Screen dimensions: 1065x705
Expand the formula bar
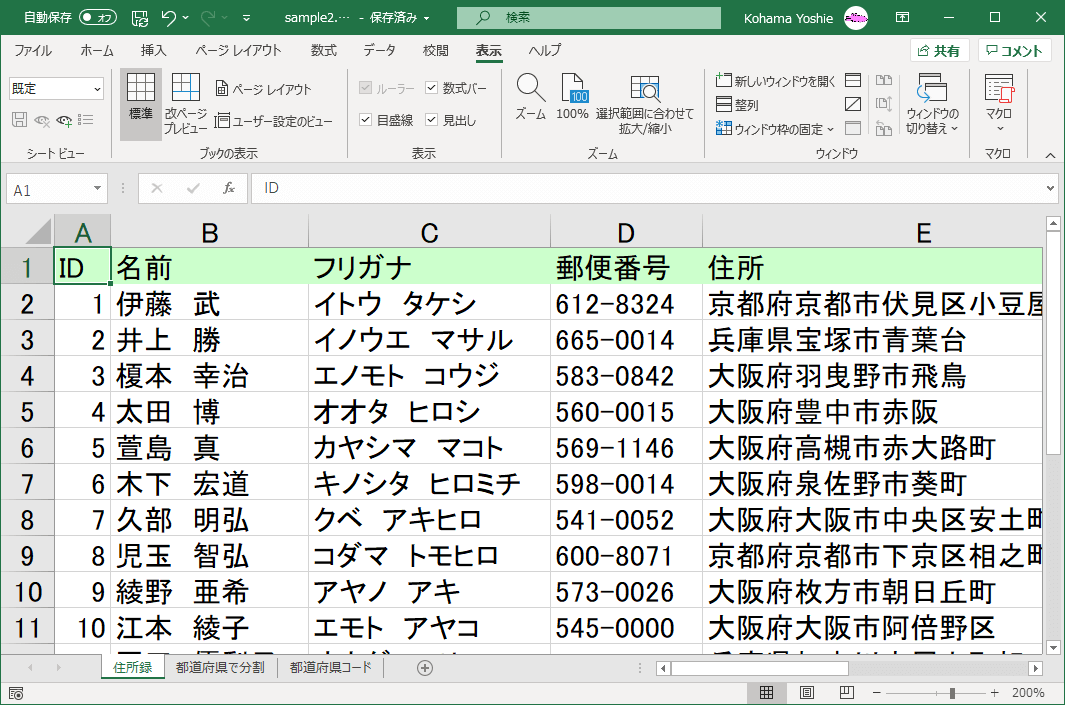[1051, 188]
